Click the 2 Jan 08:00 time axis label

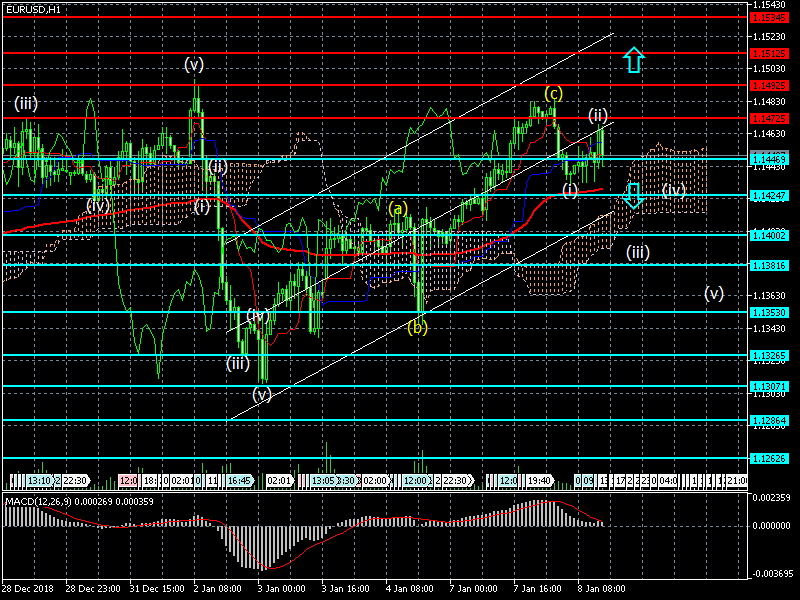tap(218, 589)
